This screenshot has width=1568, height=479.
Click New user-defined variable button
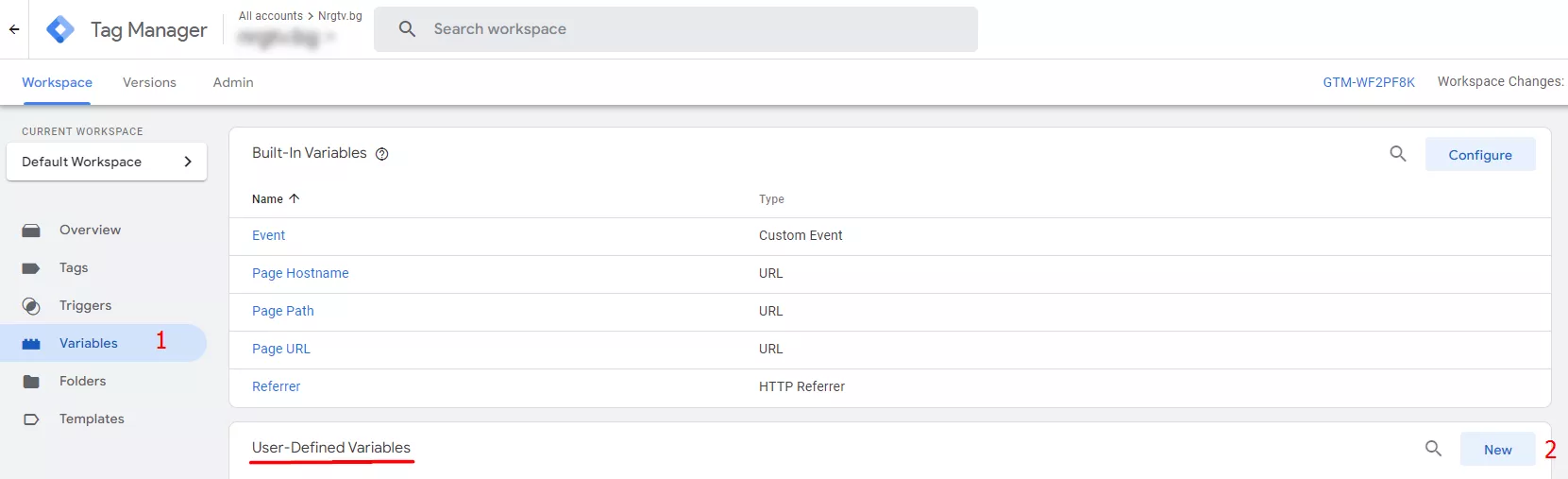point(1497,450)
